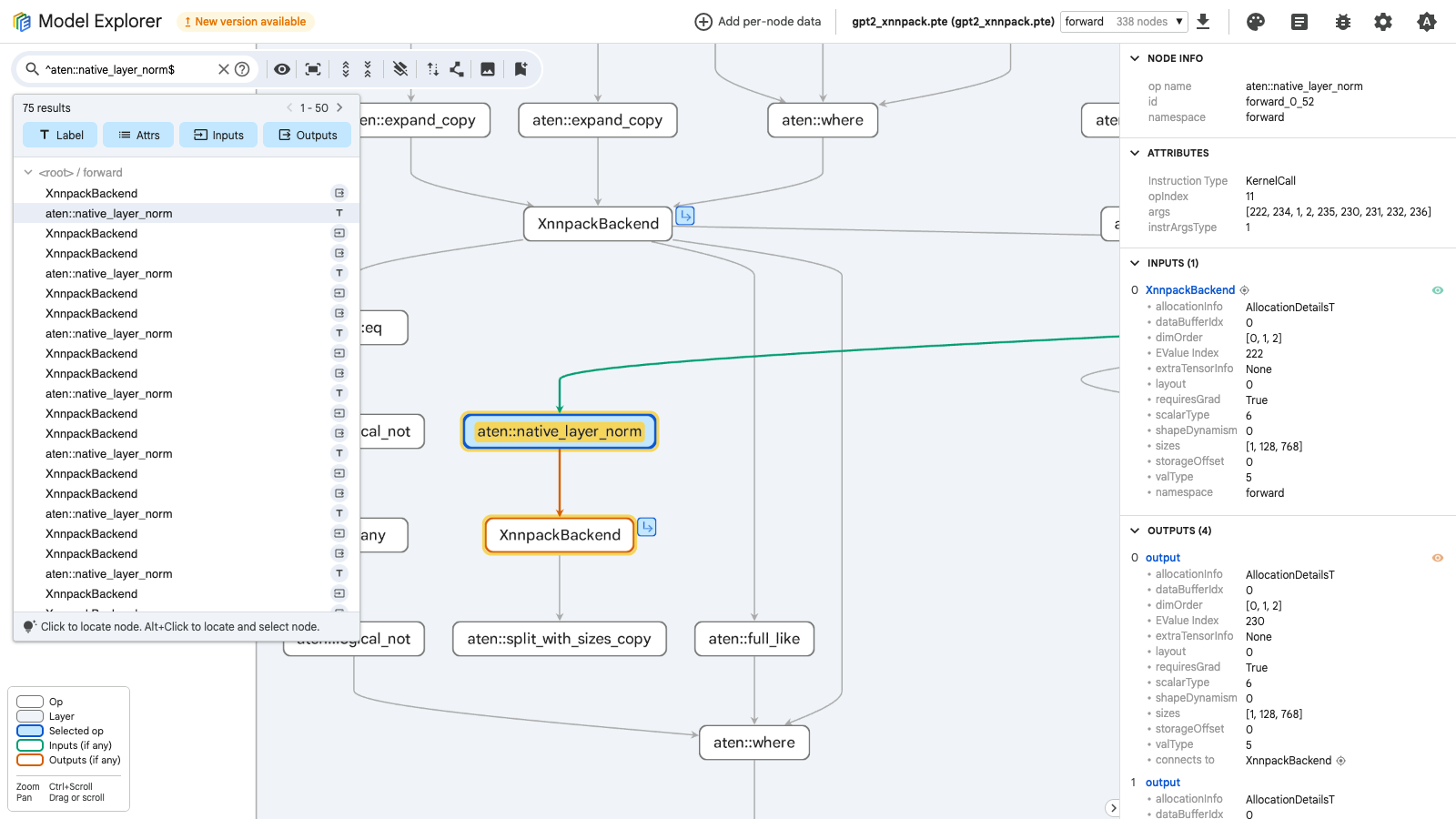This screenshot has width=1456, height=819.
Task: Collapse the <root> / forward results group
Action: click(x=28, y=172)
